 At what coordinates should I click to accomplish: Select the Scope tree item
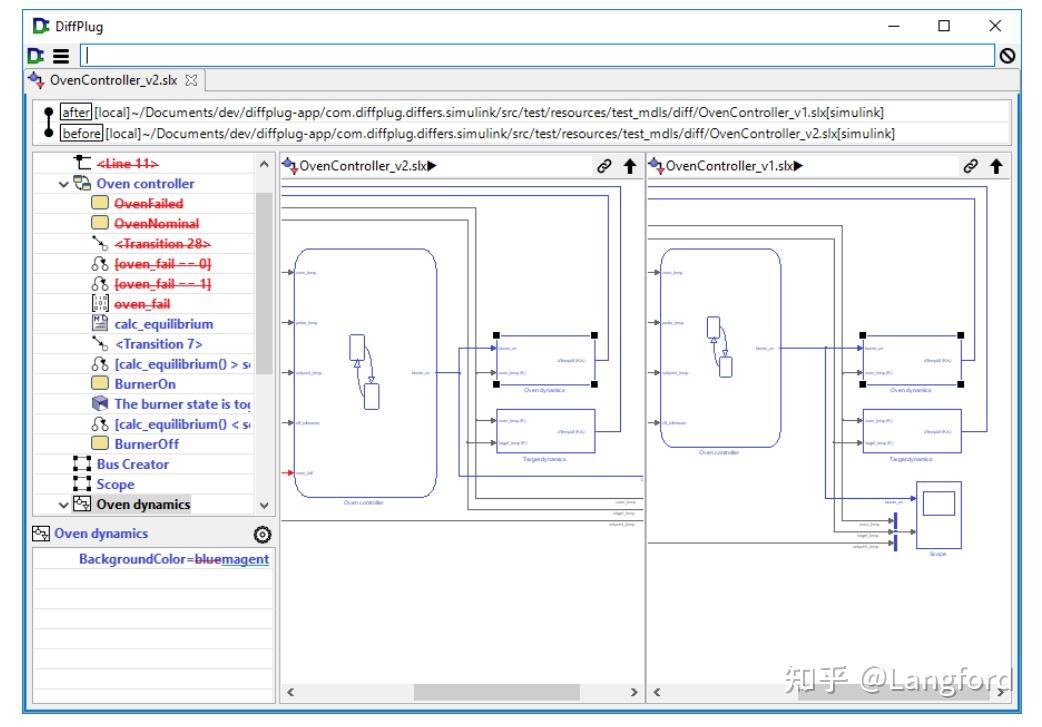click(x=115, y=484)
